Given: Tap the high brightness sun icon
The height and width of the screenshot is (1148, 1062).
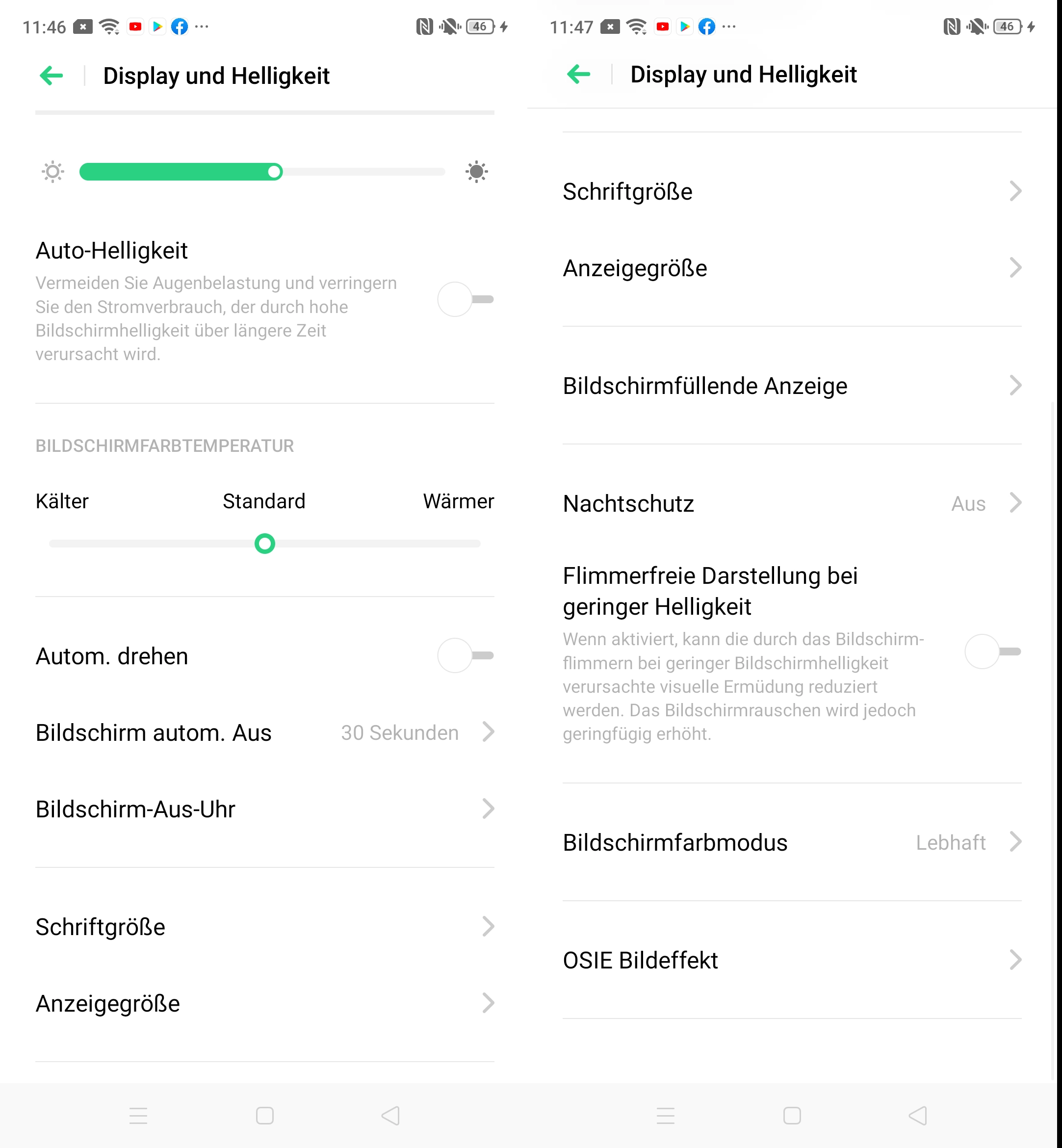Looking at the screenshot, I should (x=476, y=171).
